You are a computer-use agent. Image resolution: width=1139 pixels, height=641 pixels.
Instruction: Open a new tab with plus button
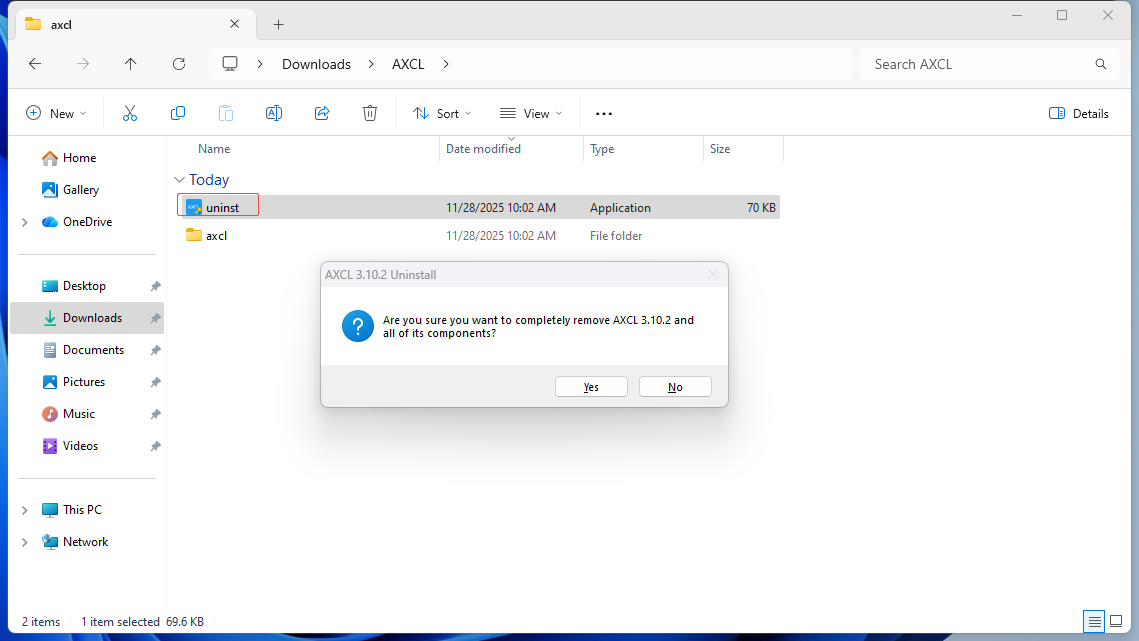pos(278,24)
